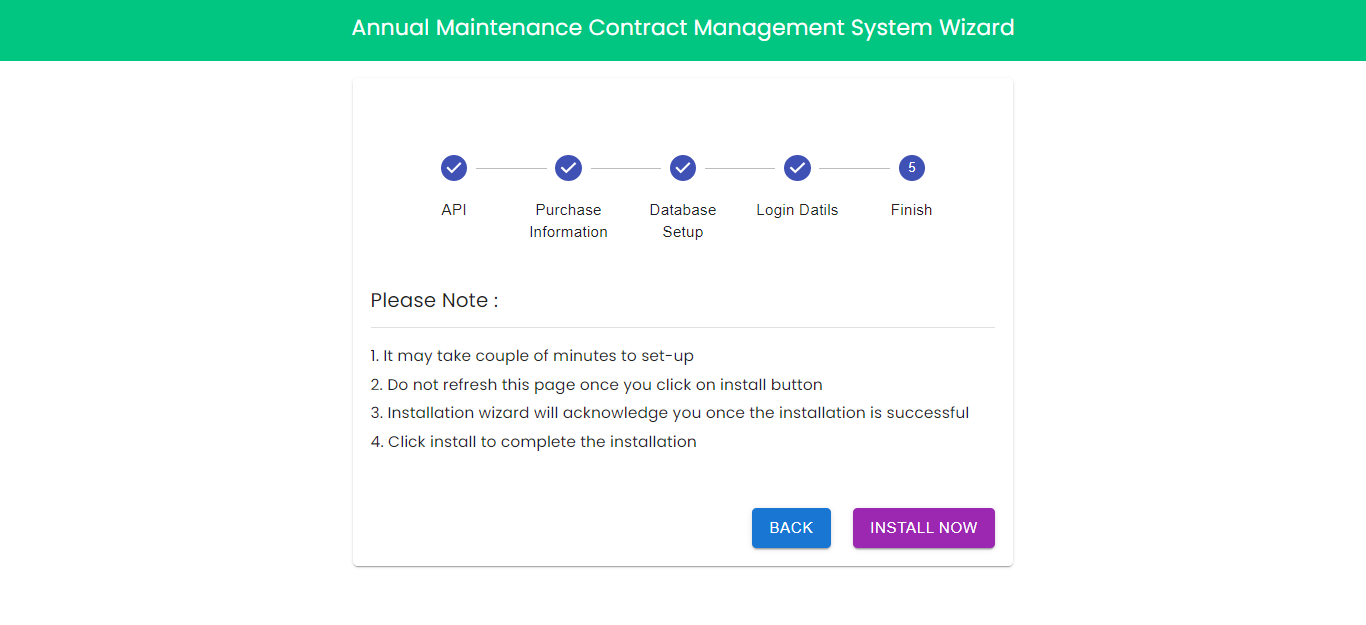Click the Login Datils checkmark icon
1366x625 pixels.
pyautogui.click(x=797, y=168)
